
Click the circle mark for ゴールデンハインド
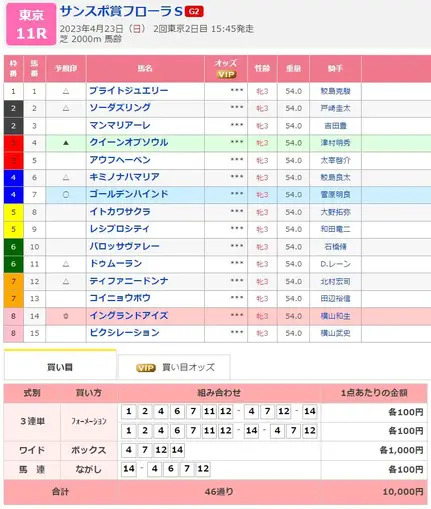click(x=66, y=194)
